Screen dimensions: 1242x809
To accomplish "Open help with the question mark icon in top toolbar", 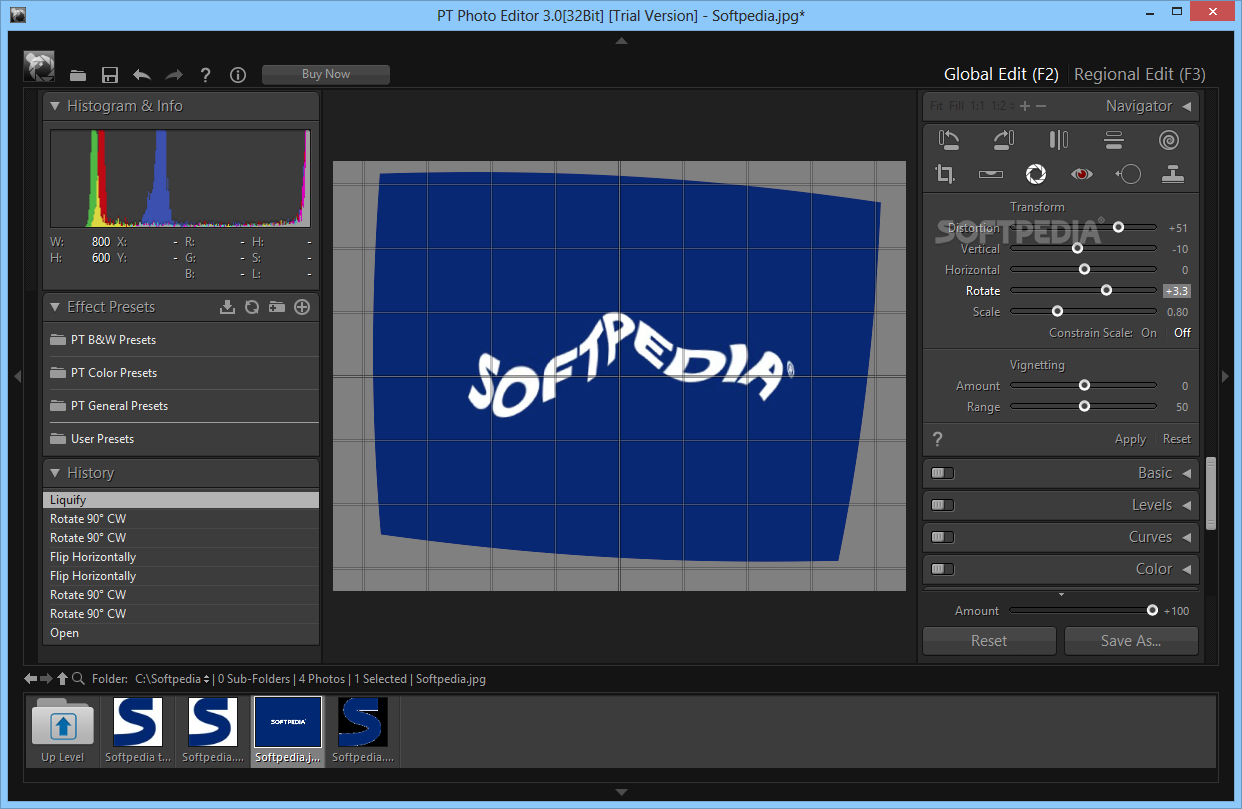I will pos(206,75).
